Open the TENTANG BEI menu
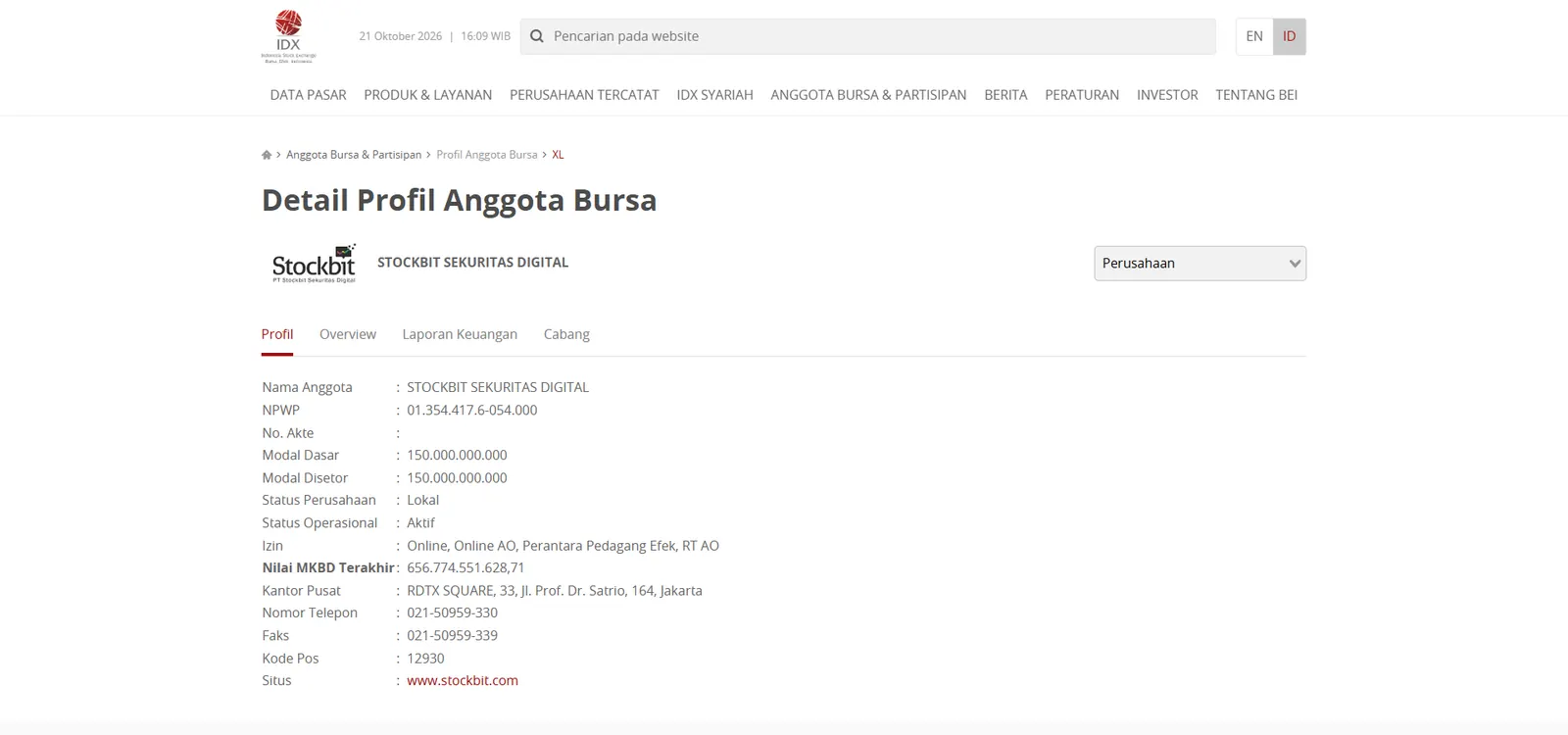The height and width of the screenshot is (735, 1568). coord(1256,95)
